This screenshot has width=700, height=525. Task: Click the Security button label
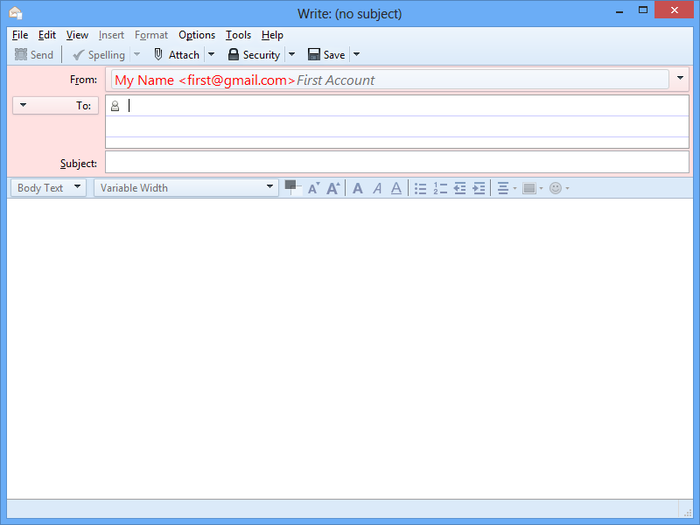click(261, 55)
